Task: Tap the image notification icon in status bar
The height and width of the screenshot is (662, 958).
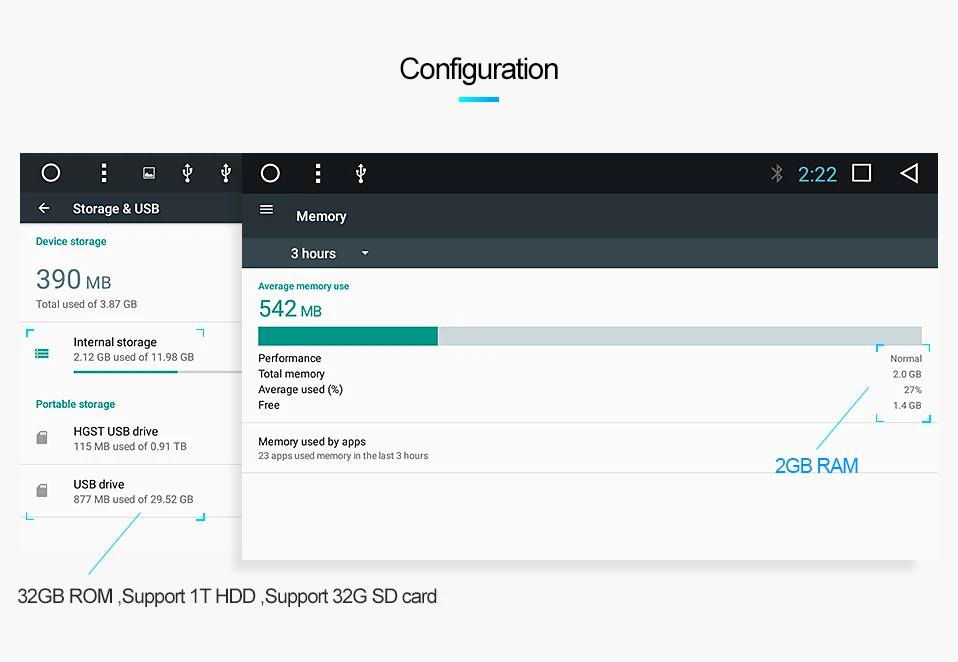Action: [x=148, y=173]
